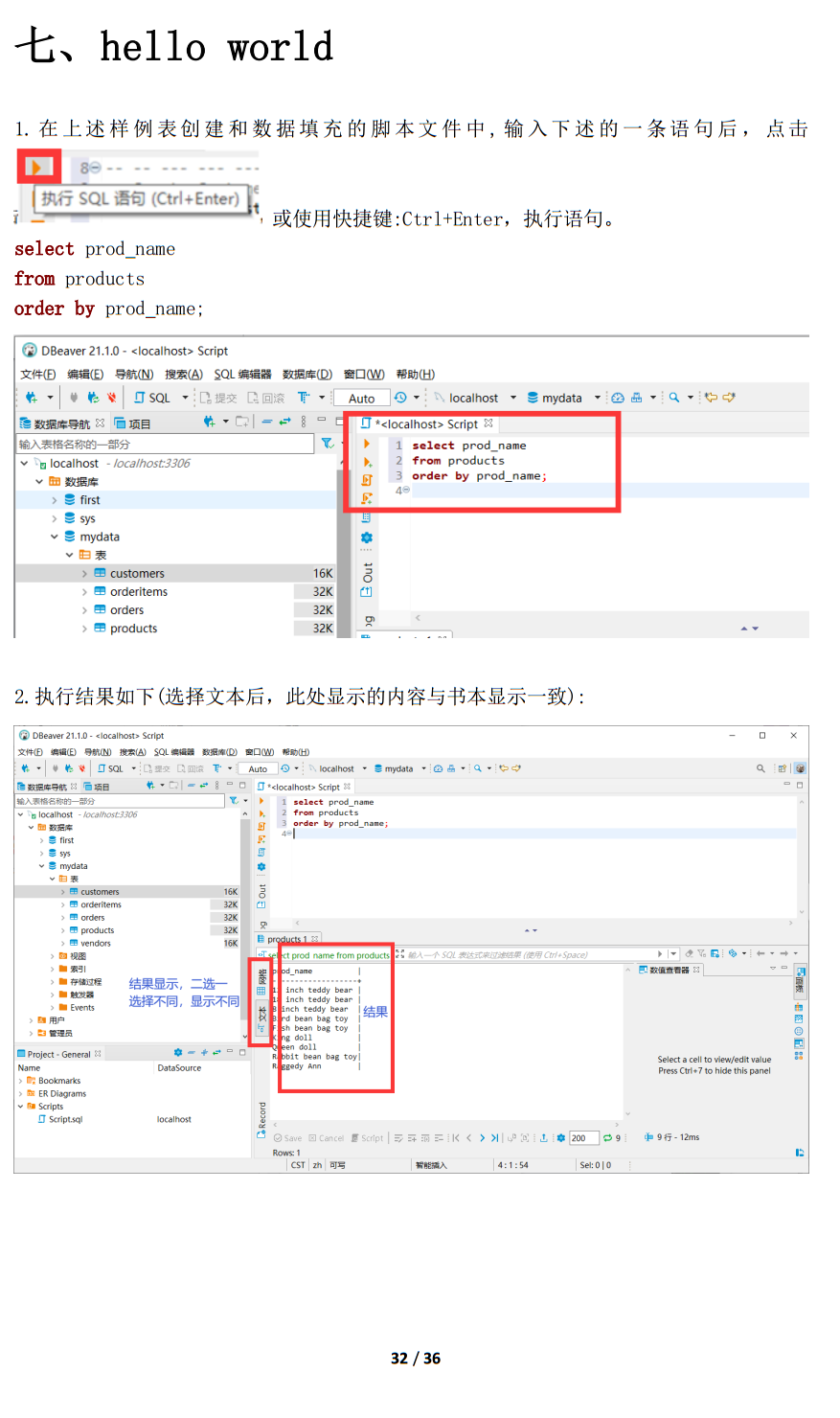840x1418 pixels.
Task: Open 编辑(E) menu in upper DBeaver window
Action: 85,374
